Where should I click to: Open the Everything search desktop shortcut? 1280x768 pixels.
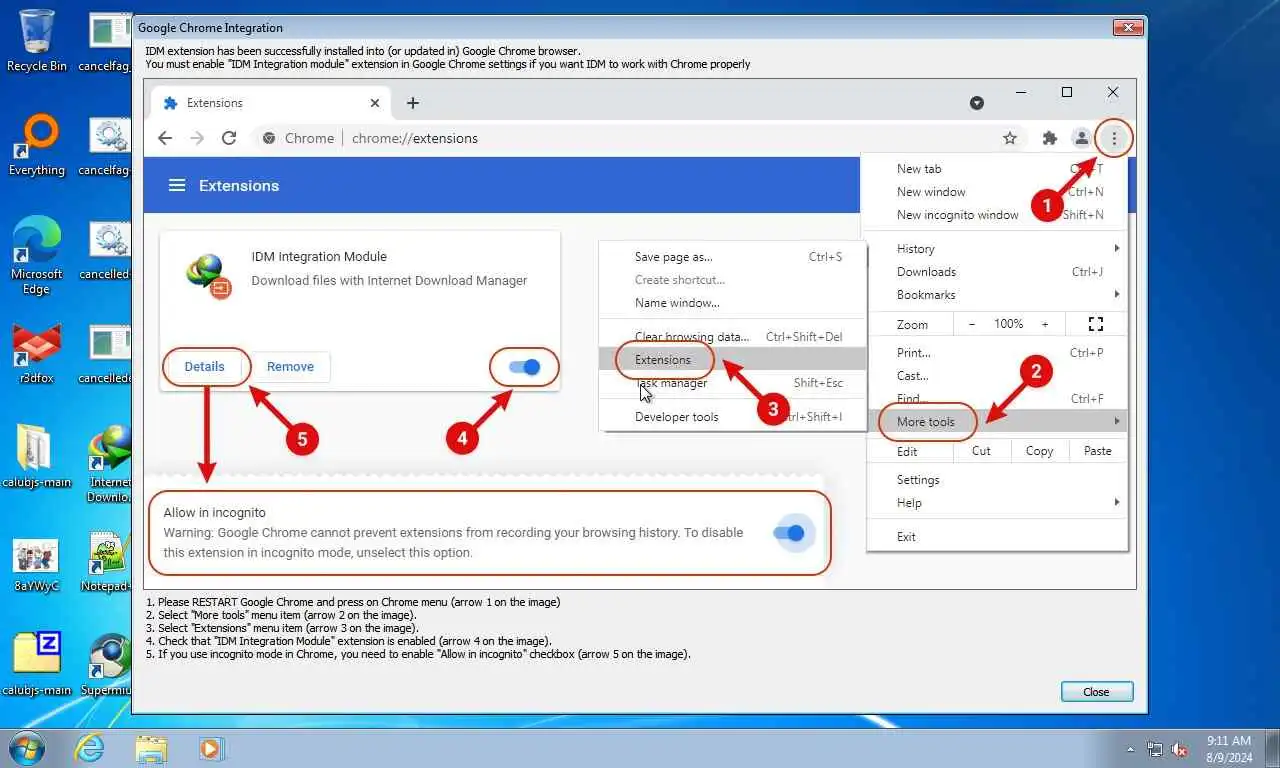tap(37, 146)
